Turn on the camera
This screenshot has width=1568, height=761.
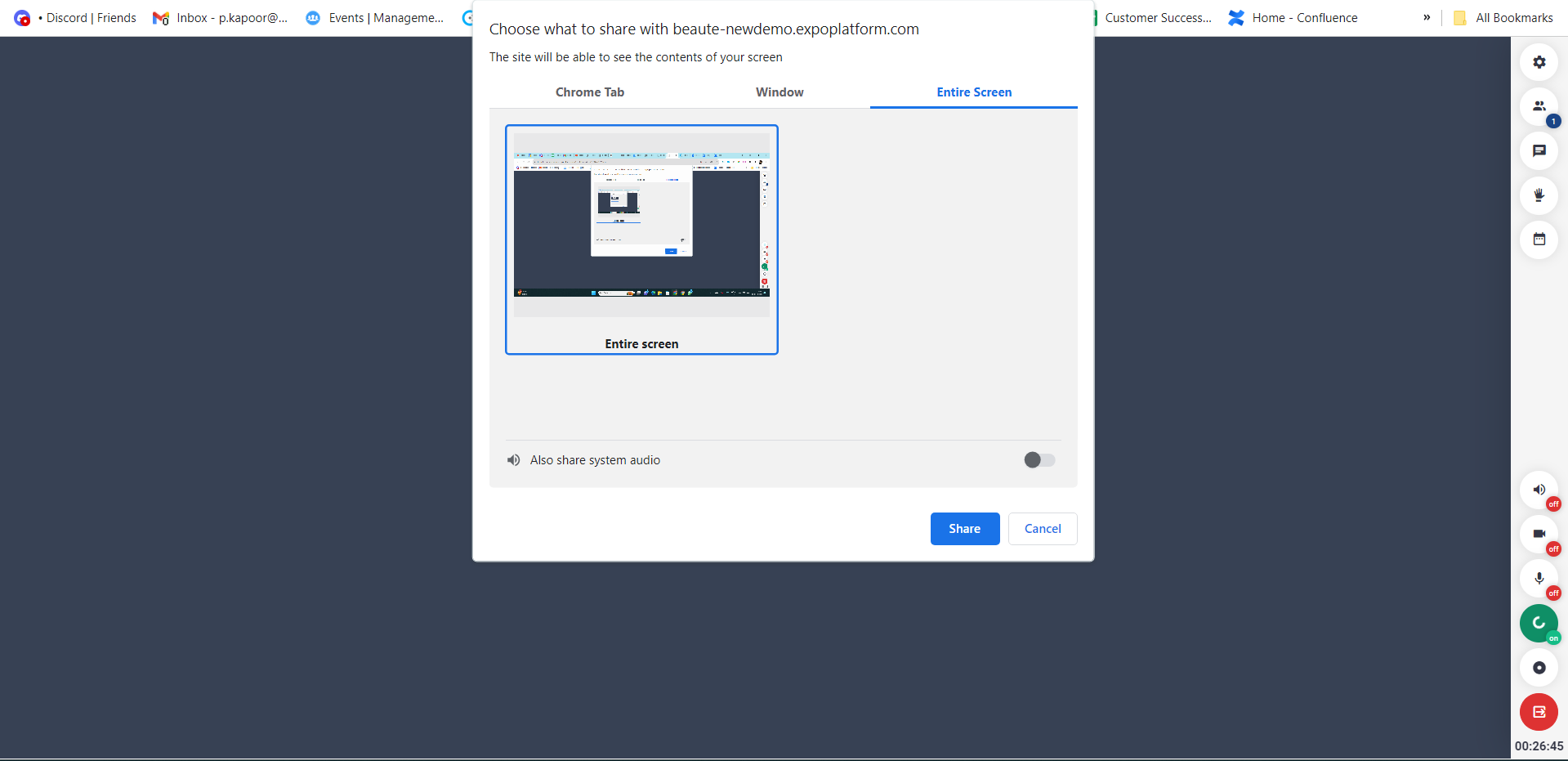(x=1539, y=535)
